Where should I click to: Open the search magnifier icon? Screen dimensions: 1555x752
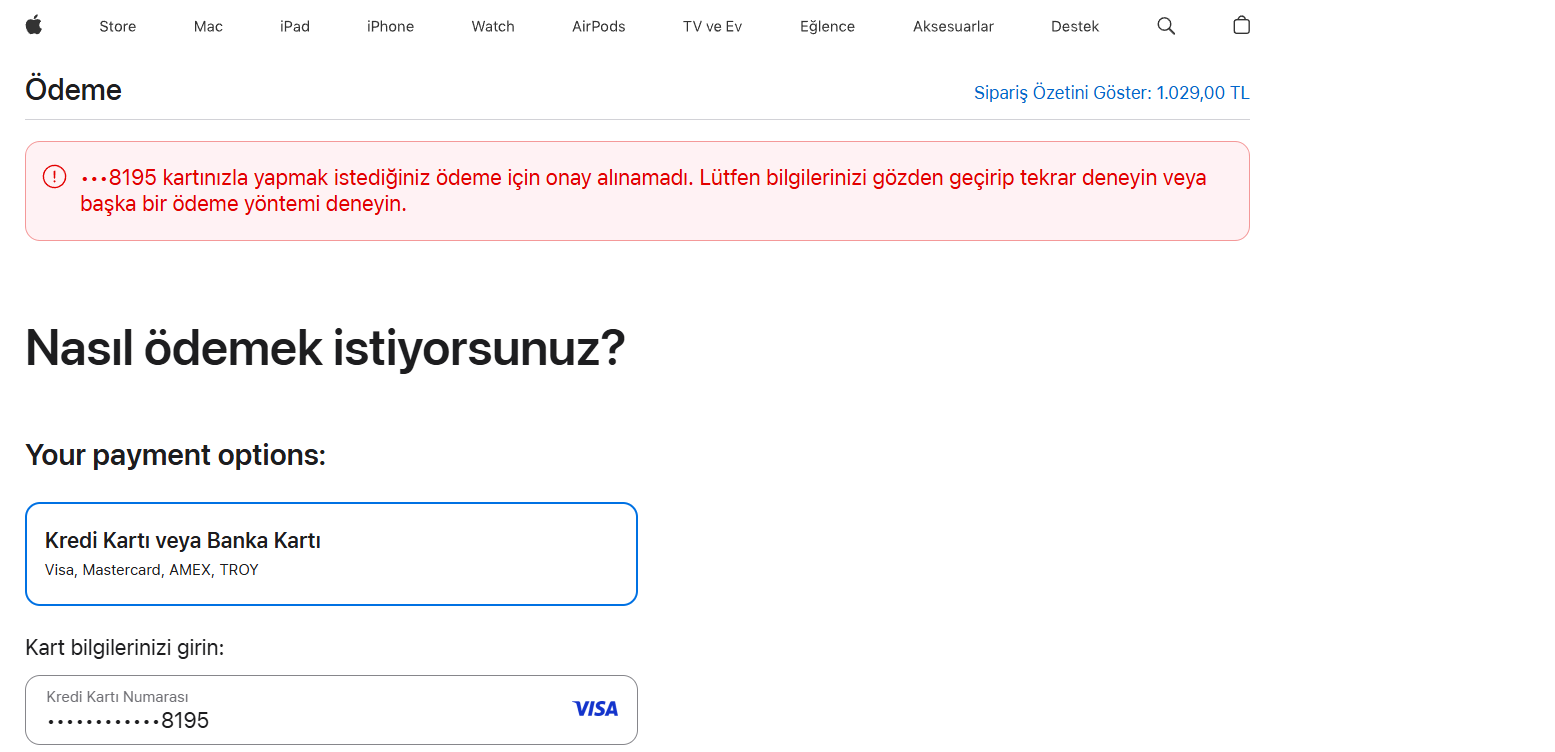pyautogui.click(x=1166, y=26)
